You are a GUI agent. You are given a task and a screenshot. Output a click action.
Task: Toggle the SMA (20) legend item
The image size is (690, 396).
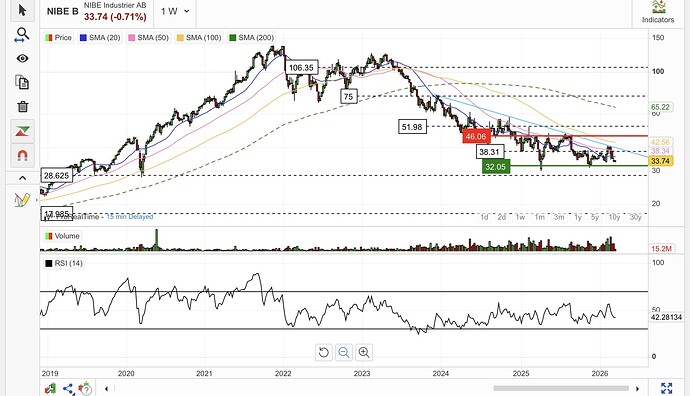(100, 38)
